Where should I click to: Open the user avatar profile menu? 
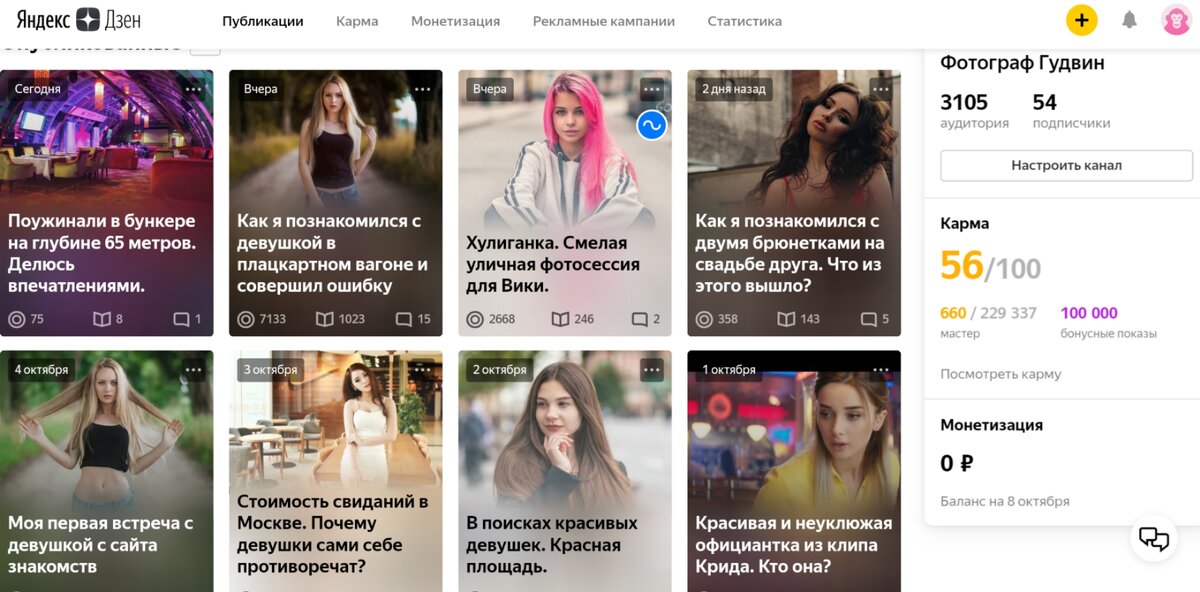click(1176, 20)
